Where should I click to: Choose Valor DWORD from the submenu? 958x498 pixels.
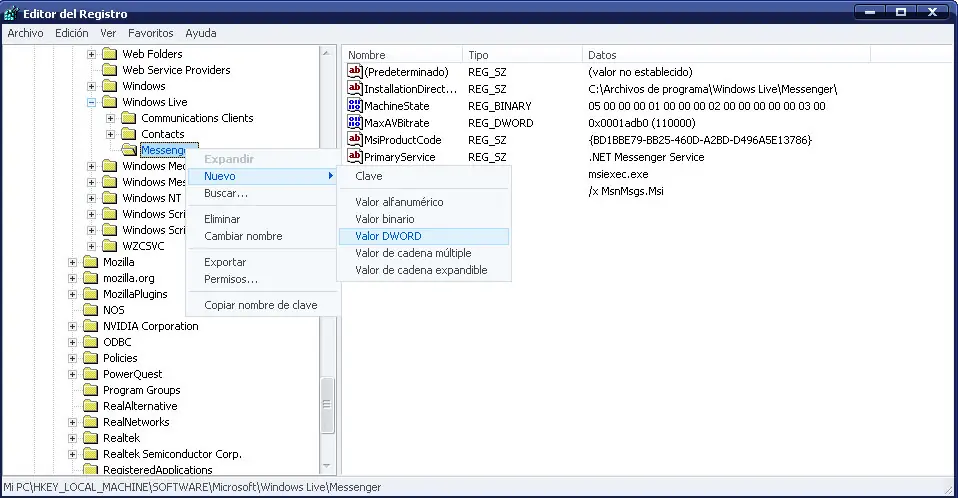(423, 236)
